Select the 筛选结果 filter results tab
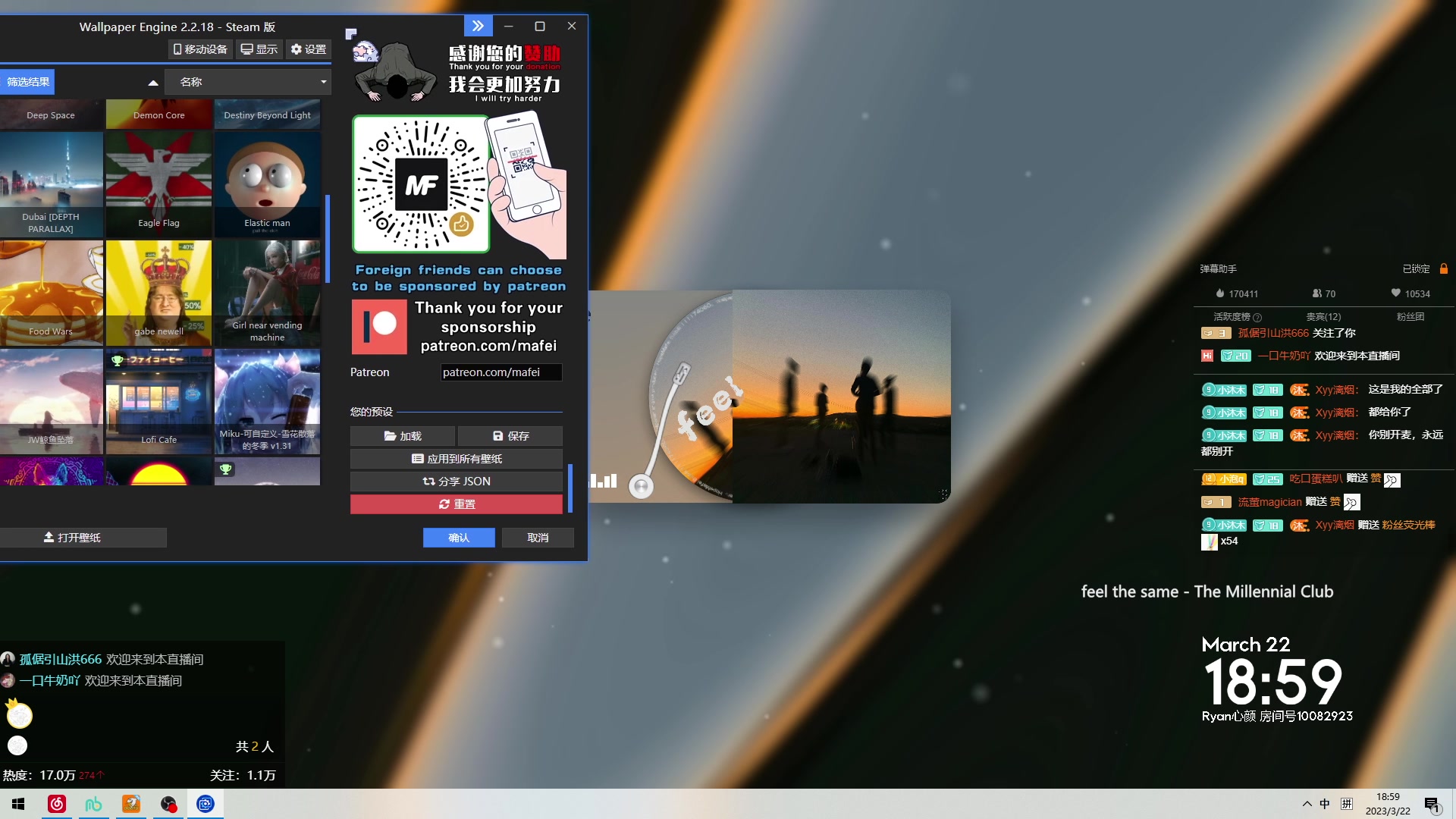Screen dimensions: 1456x819 coord(28,82)
